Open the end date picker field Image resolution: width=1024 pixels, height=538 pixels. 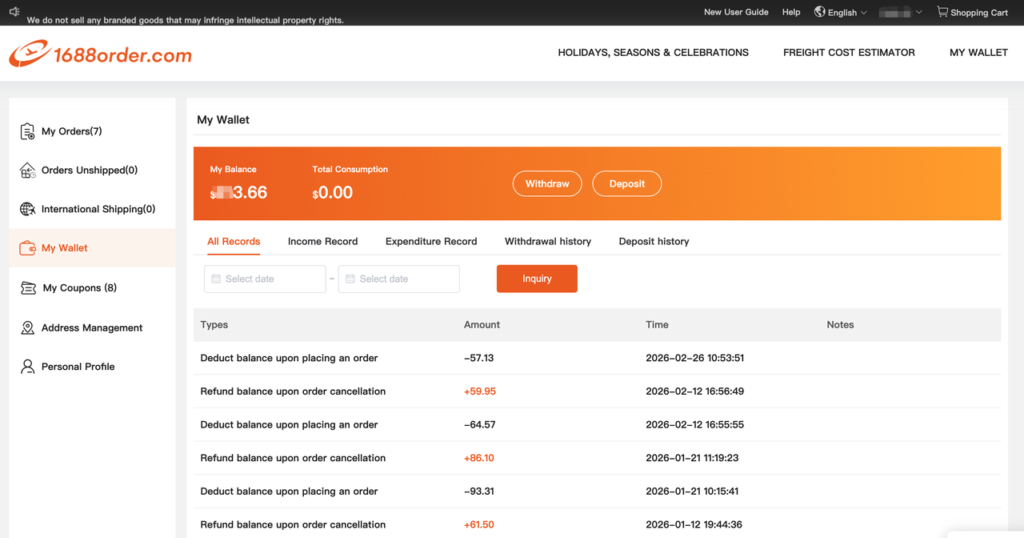pos(399,279)
